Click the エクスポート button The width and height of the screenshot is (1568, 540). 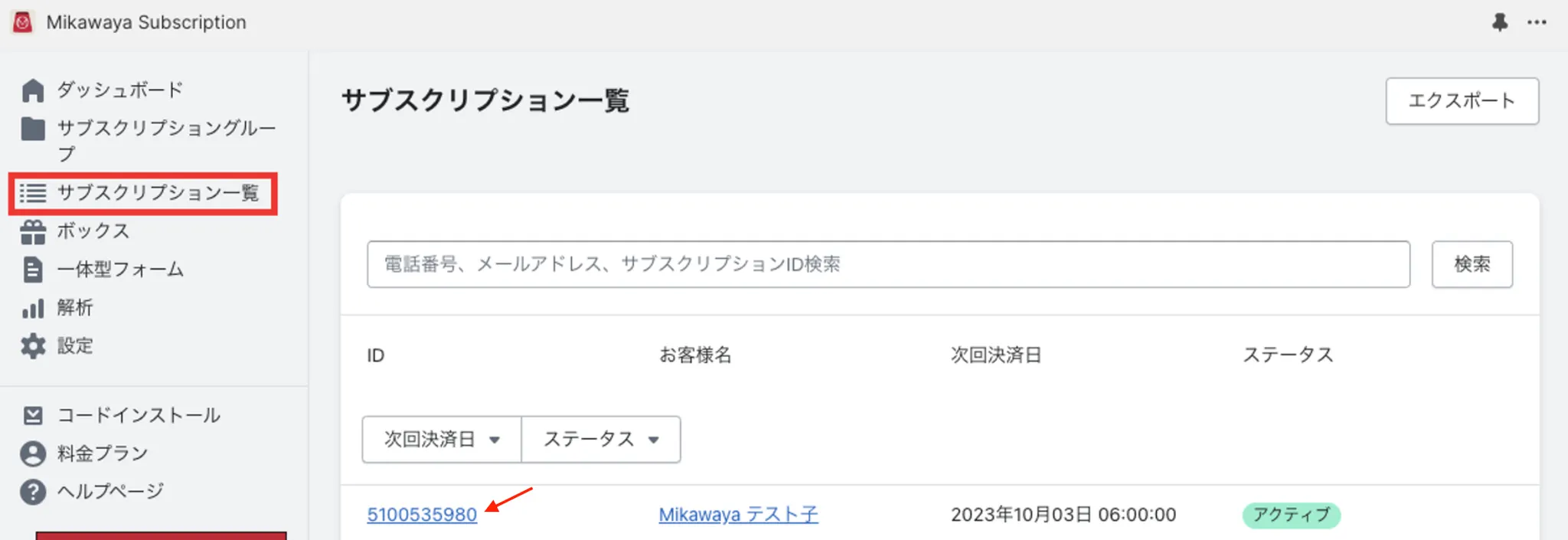[1462, 101]
